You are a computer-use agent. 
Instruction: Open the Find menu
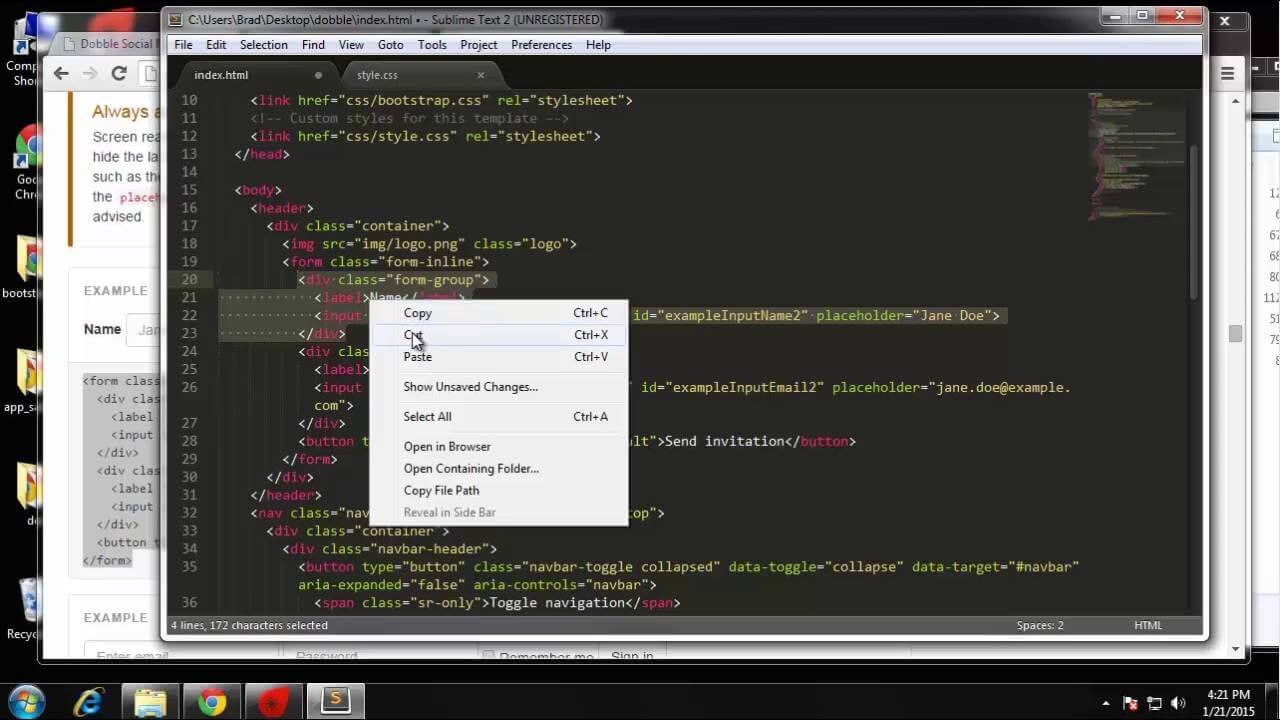313,45
